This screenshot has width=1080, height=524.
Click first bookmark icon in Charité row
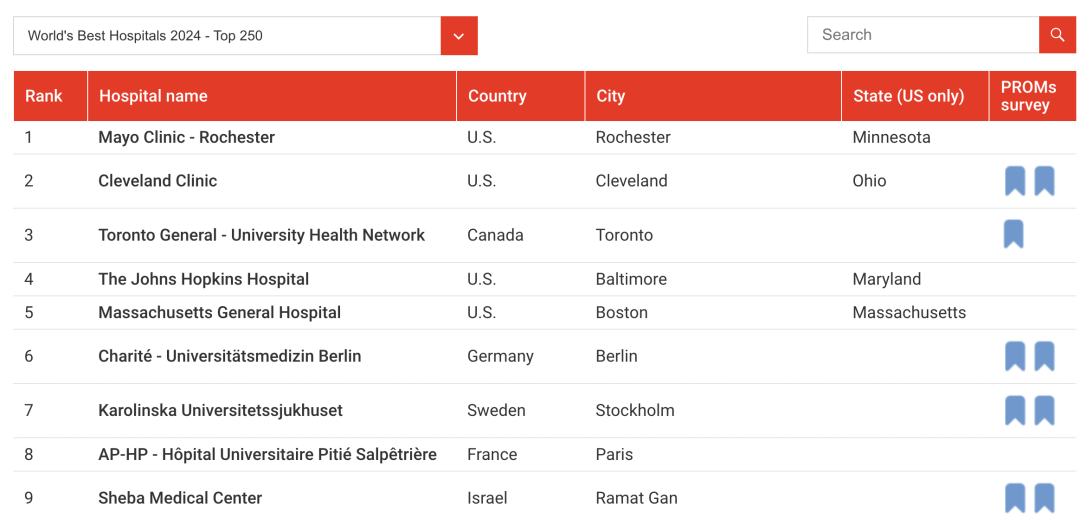point(1015,357)
